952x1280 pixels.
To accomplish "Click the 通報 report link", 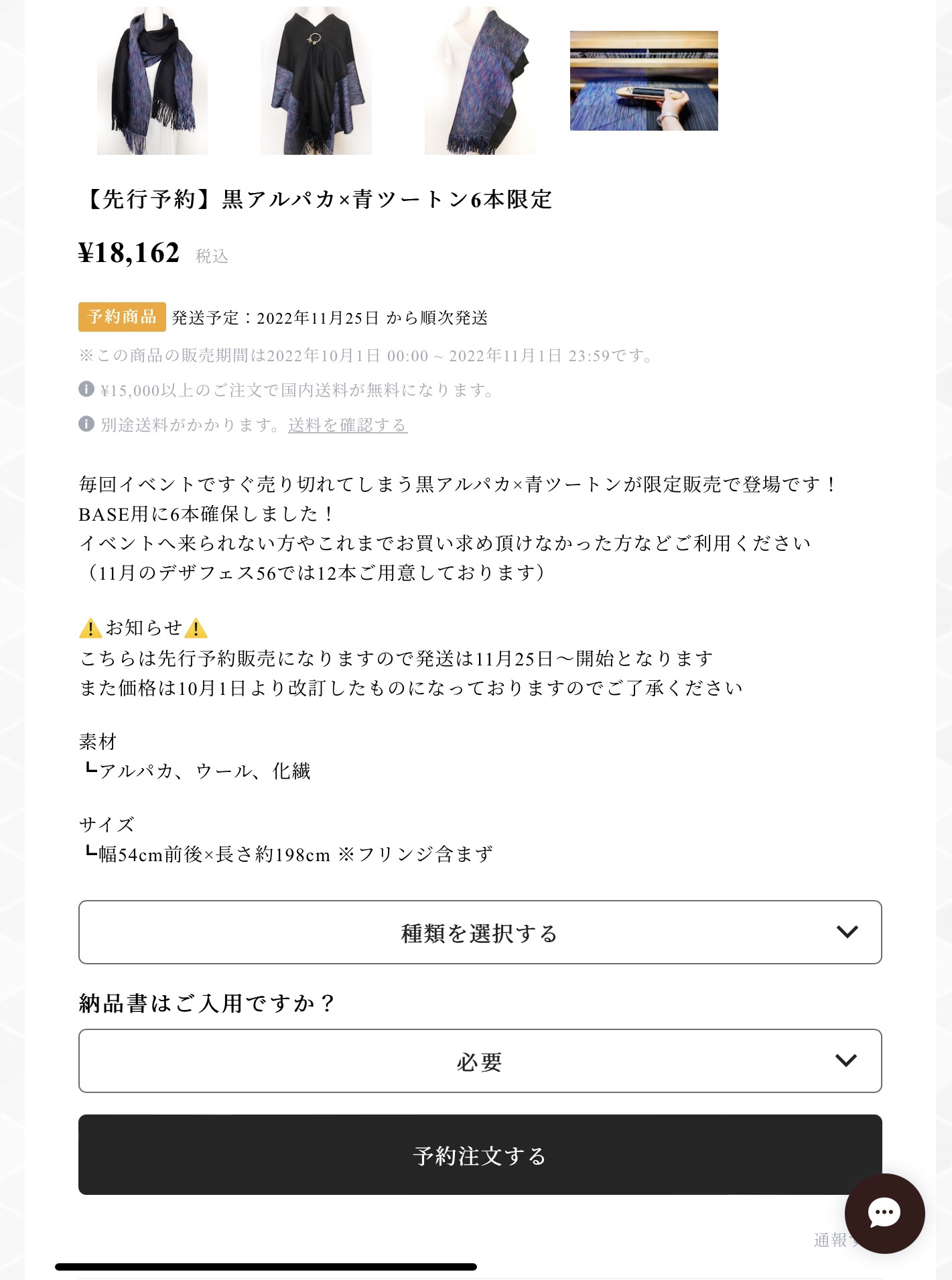I will [x=831, y=1240].
